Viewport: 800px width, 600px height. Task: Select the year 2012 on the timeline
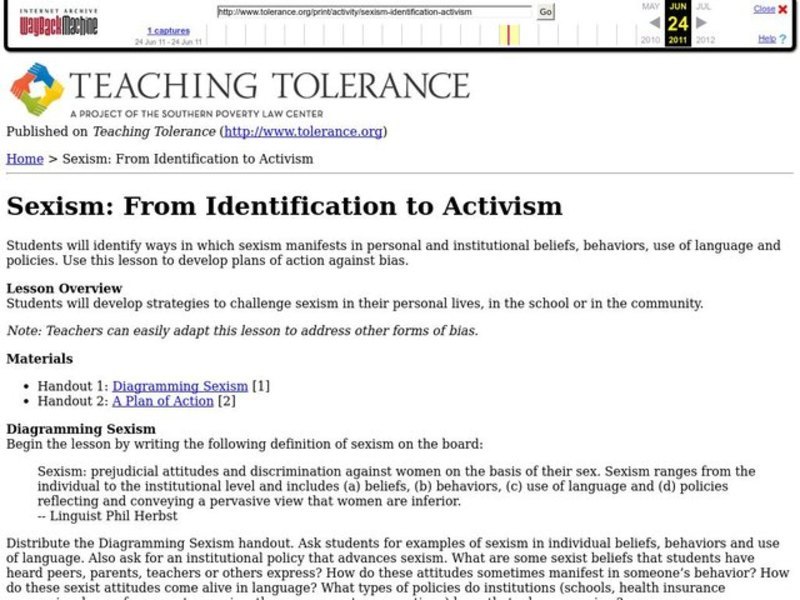coord(707,39)
